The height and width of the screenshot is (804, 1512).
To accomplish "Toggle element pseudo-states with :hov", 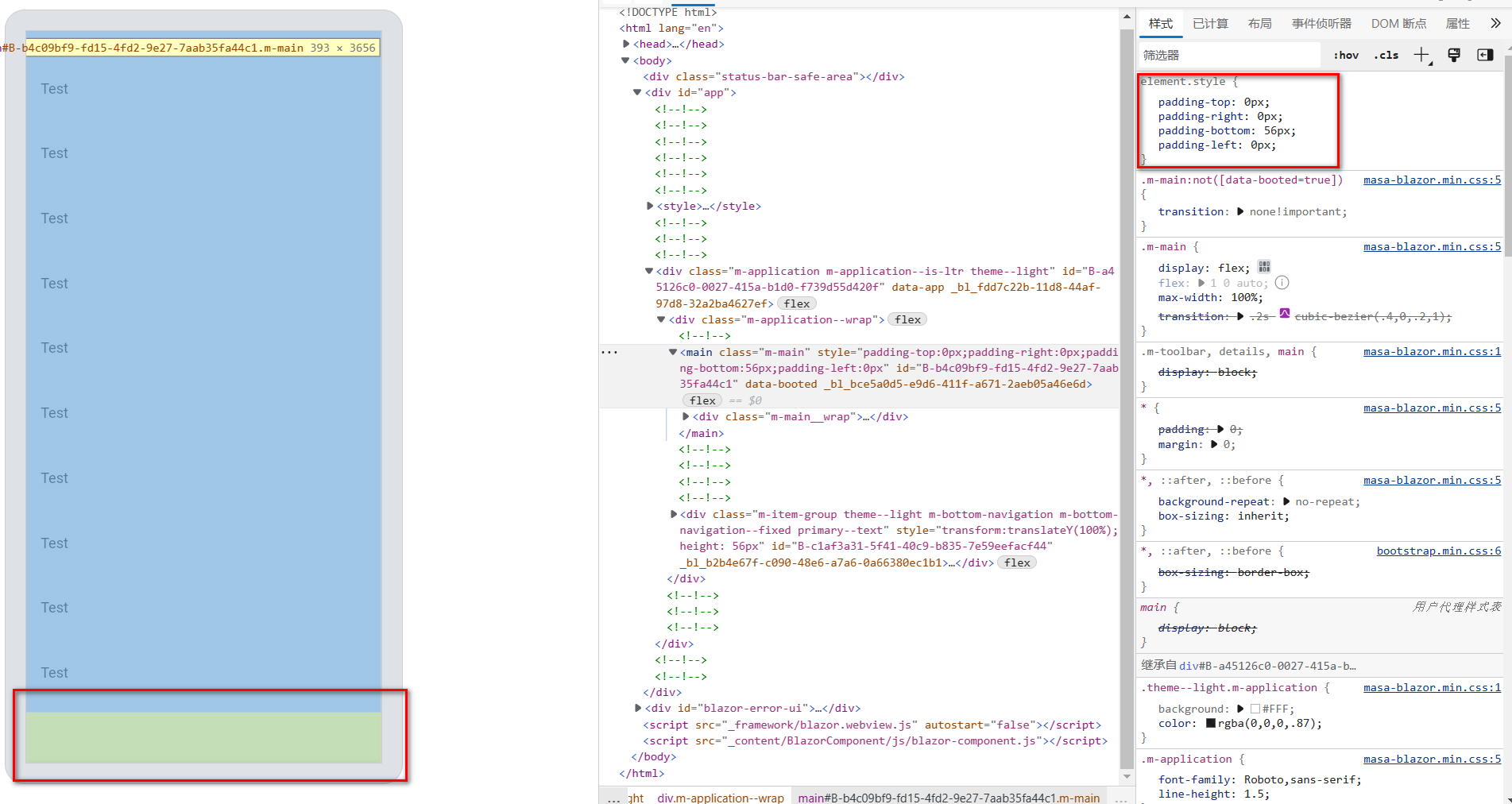I will (1345, 55).
